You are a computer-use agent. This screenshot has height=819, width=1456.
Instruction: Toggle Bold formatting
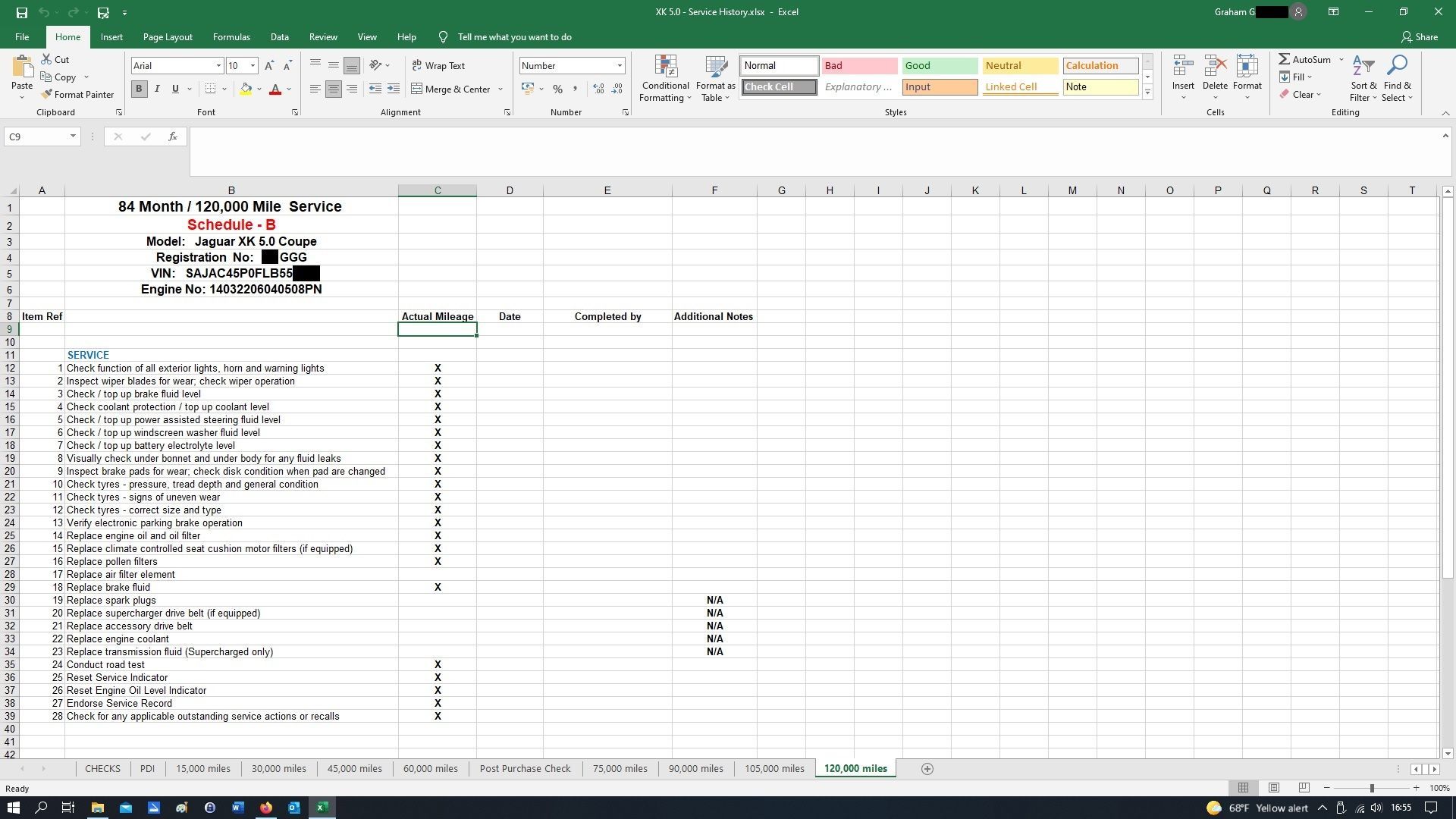point(139,89)
